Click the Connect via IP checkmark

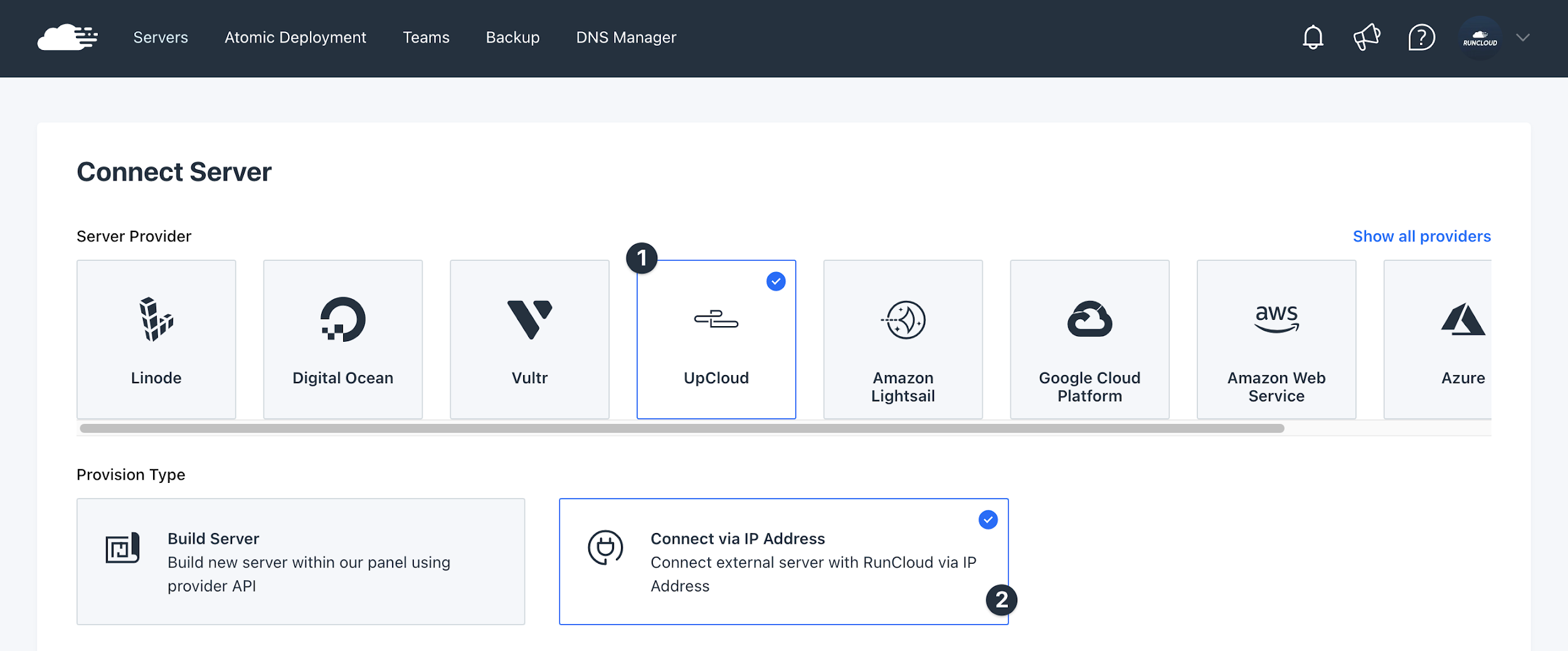point(988,520)
